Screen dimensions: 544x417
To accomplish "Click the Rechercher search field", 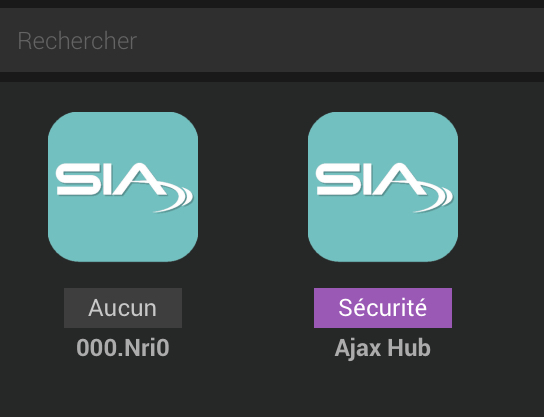I will (x=272, y=40).
